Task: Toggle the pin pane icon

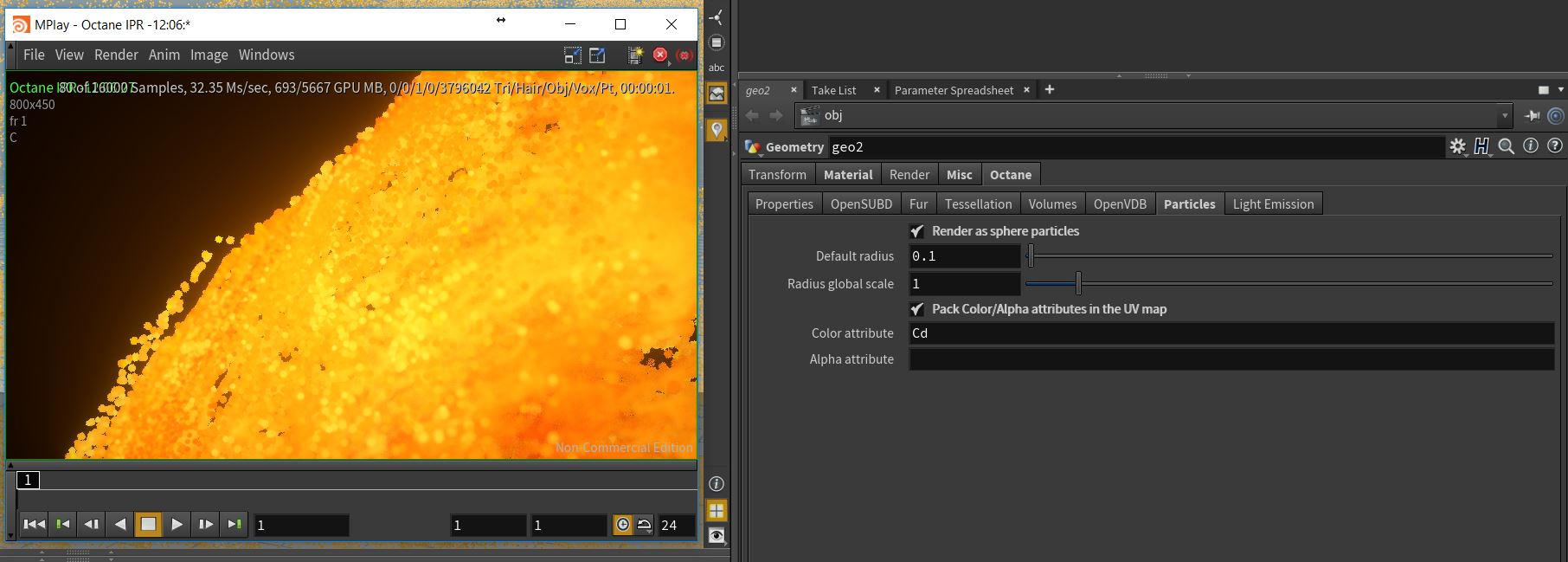Action: (1532, 115)
